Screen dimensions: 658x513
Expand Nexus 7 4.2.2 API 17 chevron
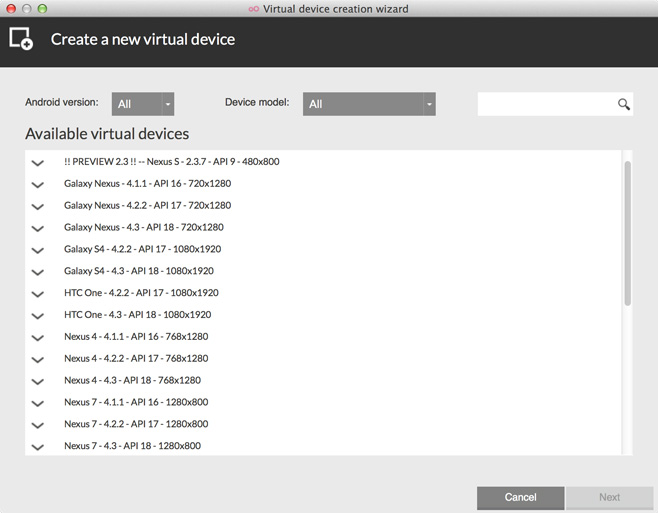point(38,424)
